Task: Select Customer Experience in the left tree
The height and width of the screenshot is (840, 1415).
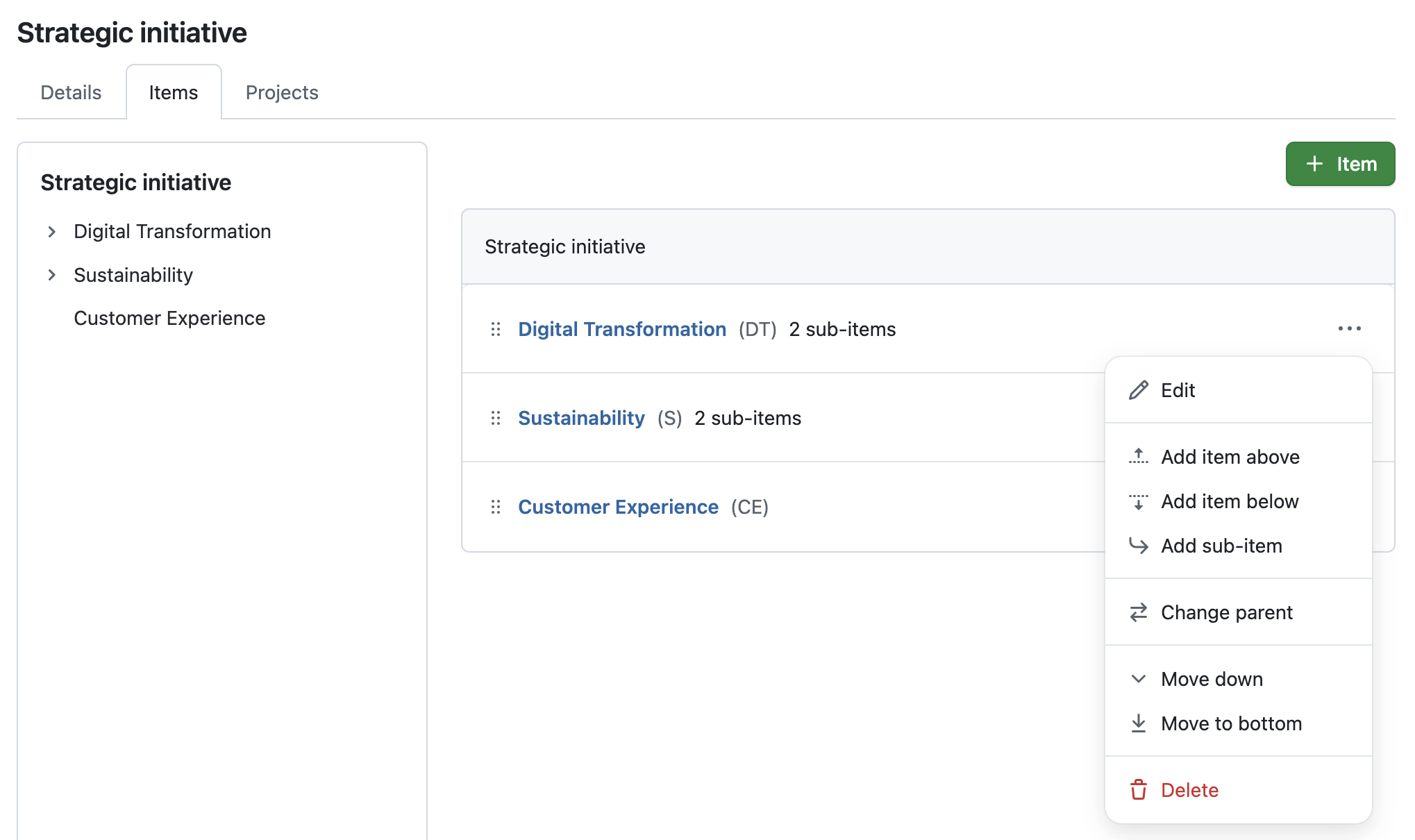Action: 169,318
